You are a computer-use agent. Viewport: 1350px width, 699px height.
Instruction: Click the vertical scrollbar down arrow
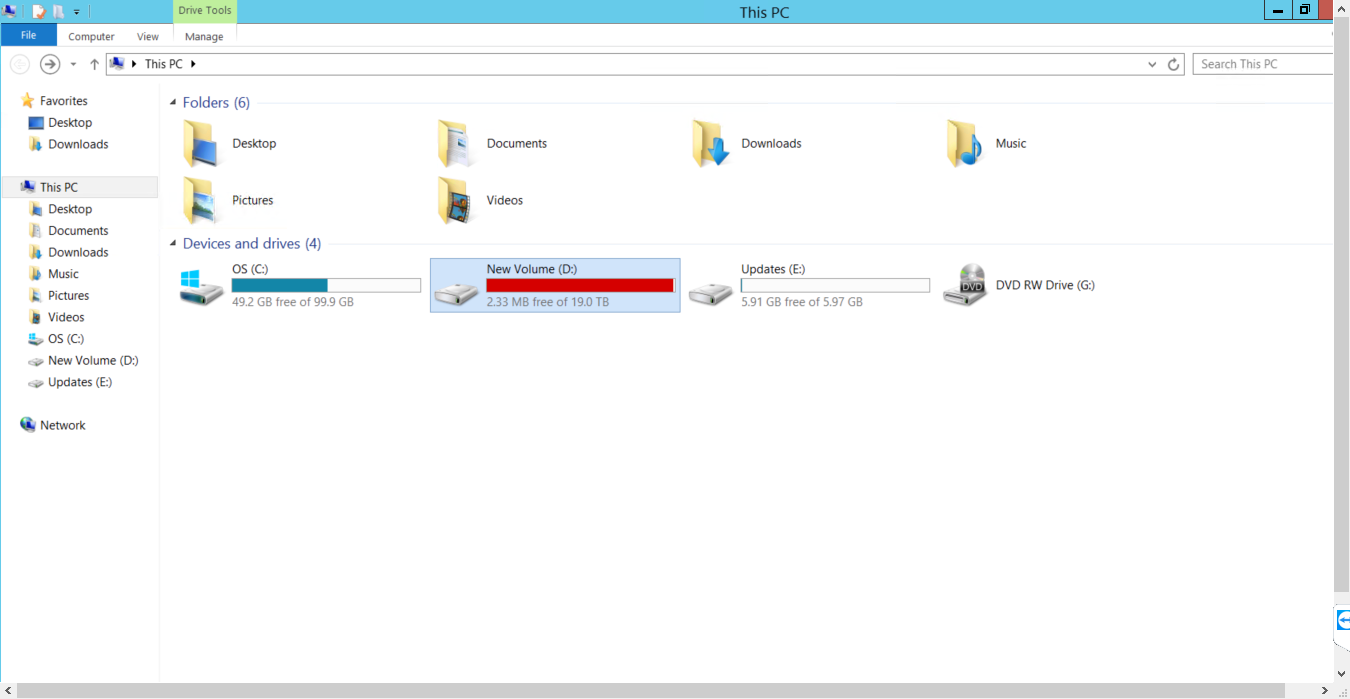coord(1342,675)
